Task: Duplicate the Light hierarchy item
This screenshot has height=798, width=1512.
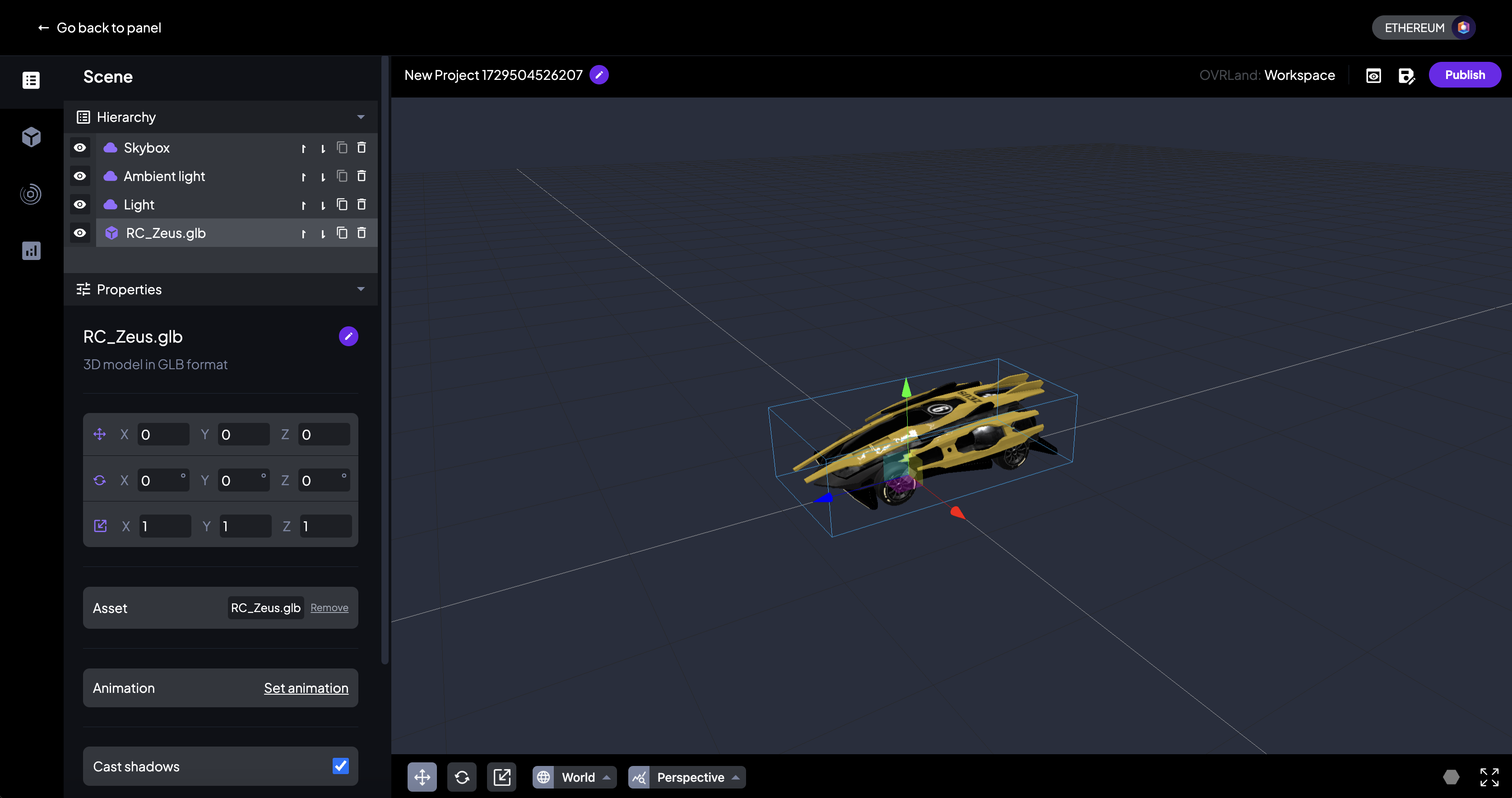Action: (x=342, y=204)
